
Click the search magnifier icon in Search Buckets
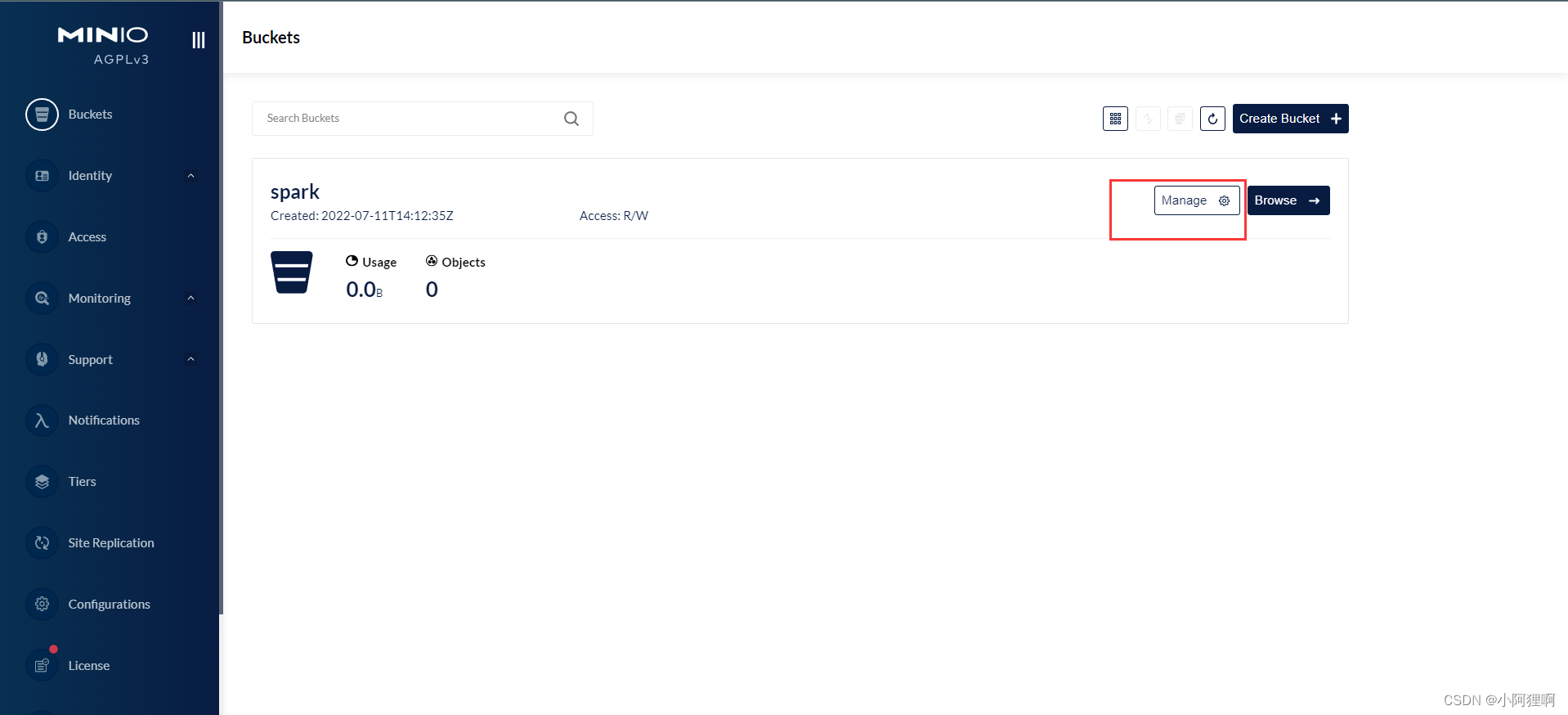point(571,119)
